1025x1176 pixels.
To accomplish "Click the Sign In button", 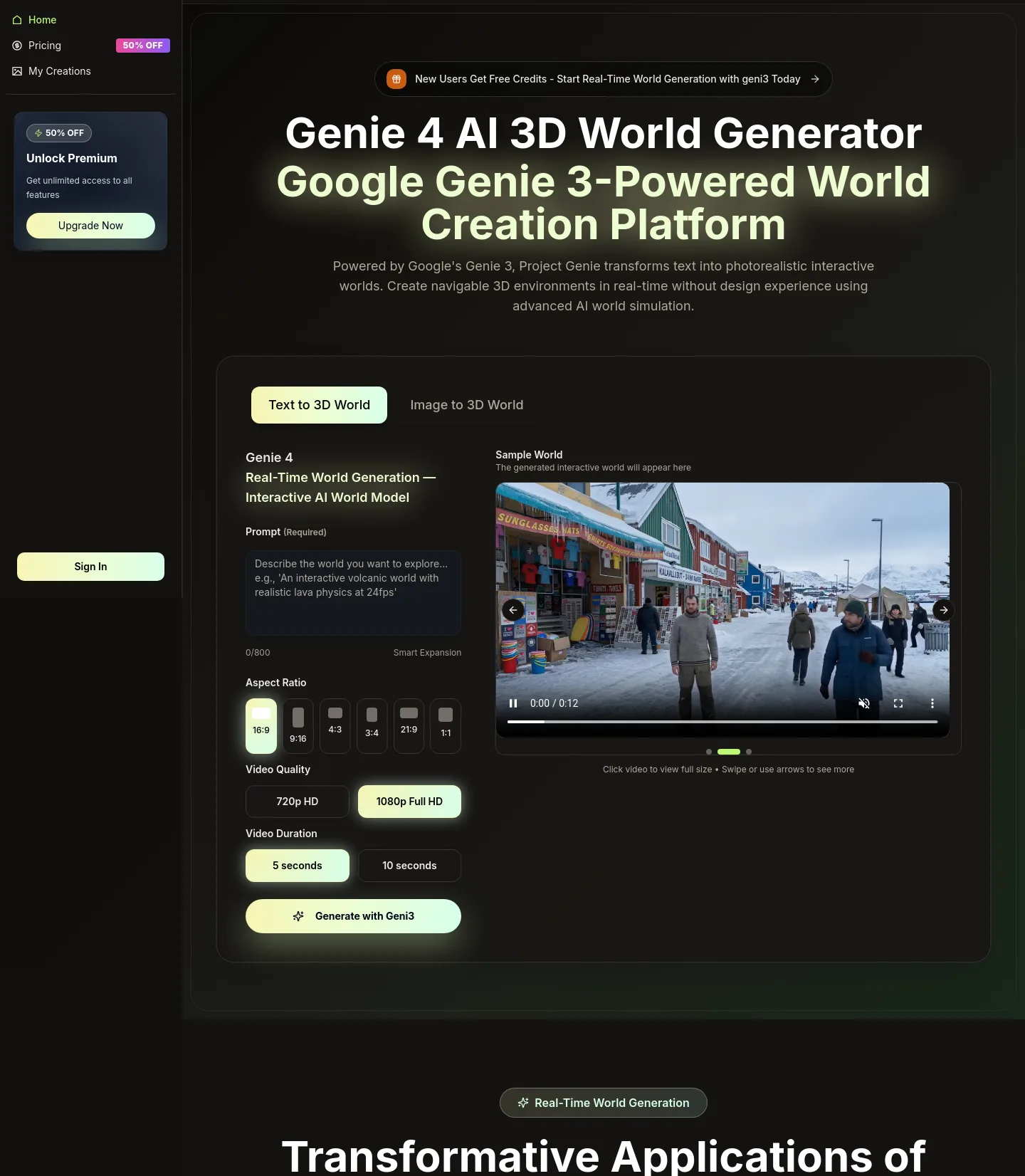I will coord(90,567).
